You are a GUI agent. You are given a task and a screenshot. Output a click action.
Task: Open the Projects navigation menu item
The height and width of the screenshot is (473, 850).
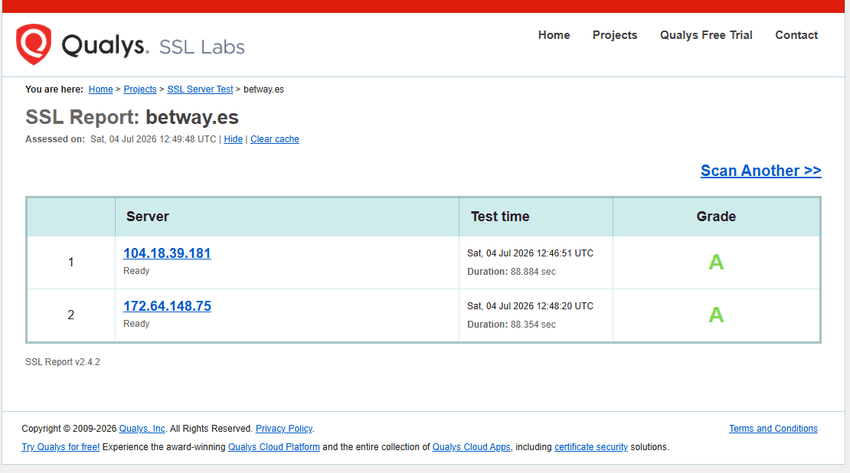[x=615, y=35]
